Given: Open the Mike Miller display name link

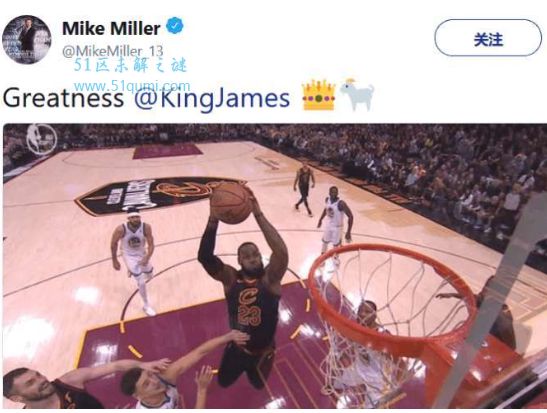Looking at the screenshot, I should click(111, 28).
